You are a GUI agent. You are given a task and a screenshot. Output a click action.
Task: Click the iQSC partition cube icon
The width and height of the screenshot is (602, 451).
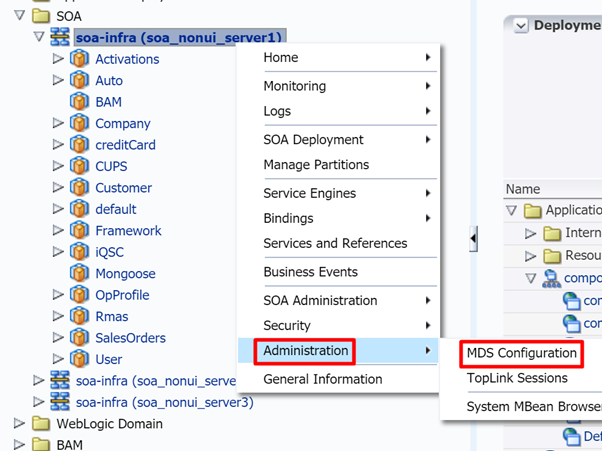pos(79,252)
